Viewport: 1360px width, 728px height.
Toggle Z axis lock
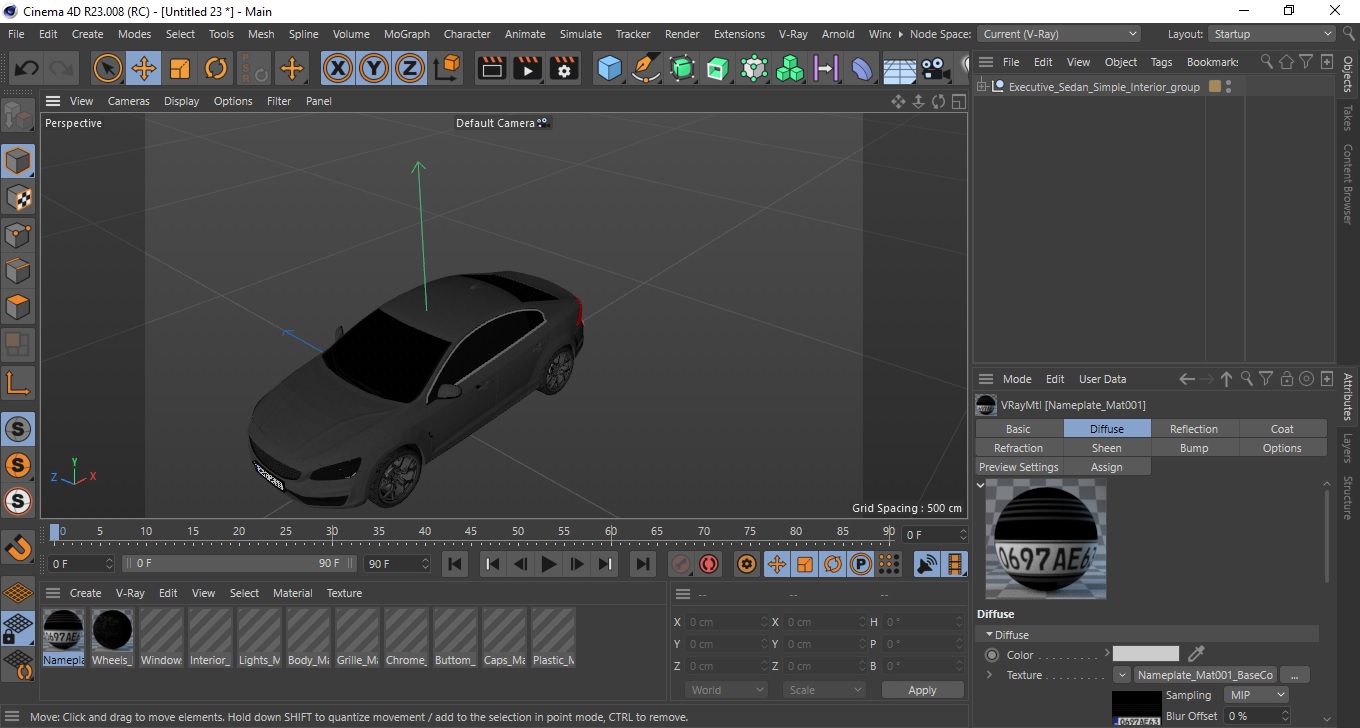point(410,69)
